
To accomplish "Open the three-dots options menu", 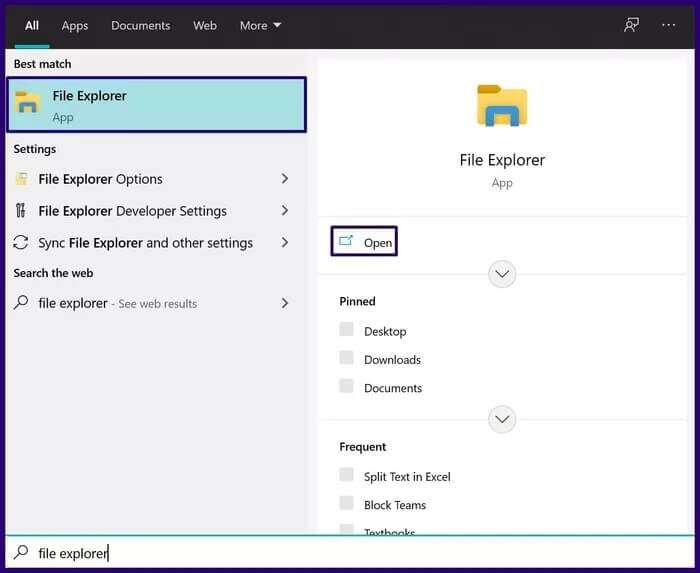I will click(x=668, y=25).
